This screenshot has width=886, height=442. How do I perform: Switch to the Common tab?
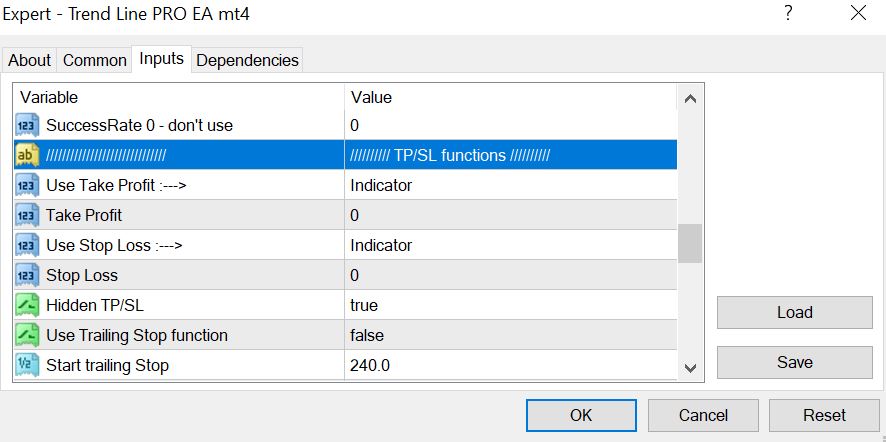click(x=94, y=60)
